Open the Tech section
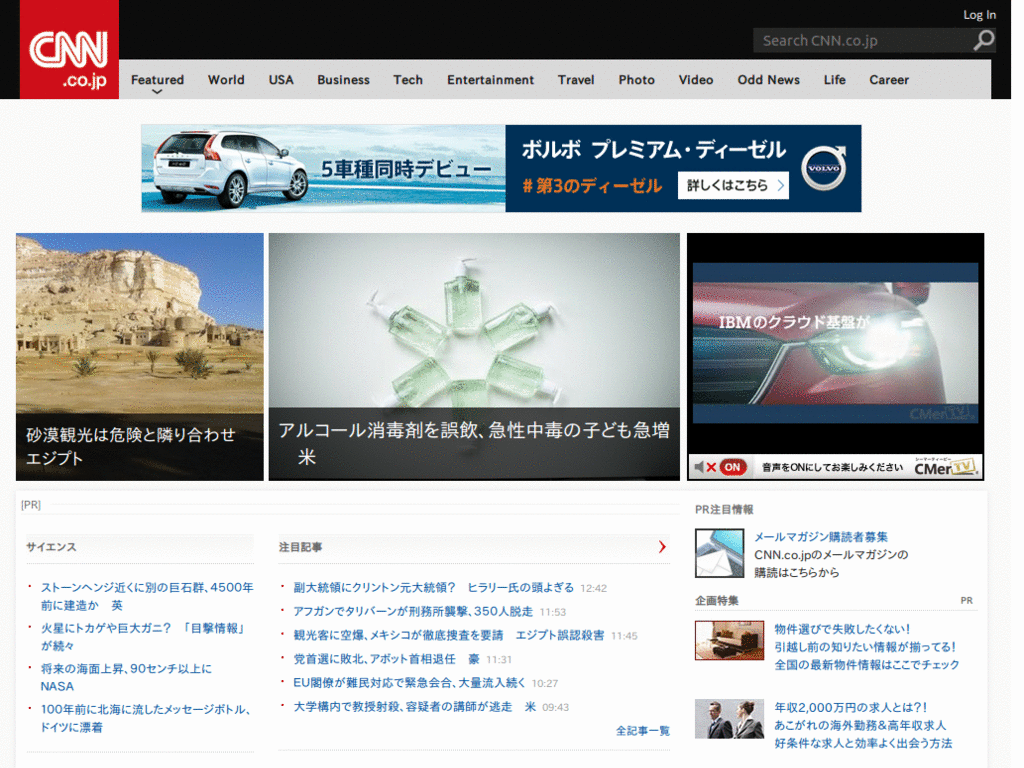 [x=408, y=79]
